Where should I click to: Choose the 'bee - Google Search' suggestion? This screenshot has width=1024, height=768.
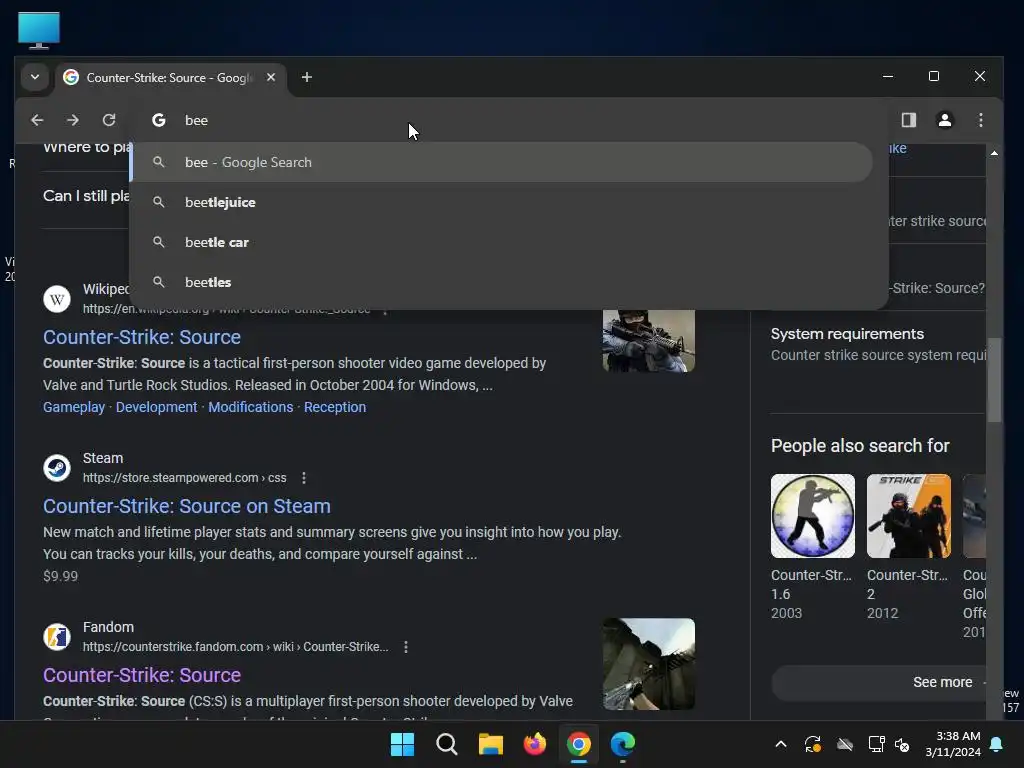(x=502, y=162)
